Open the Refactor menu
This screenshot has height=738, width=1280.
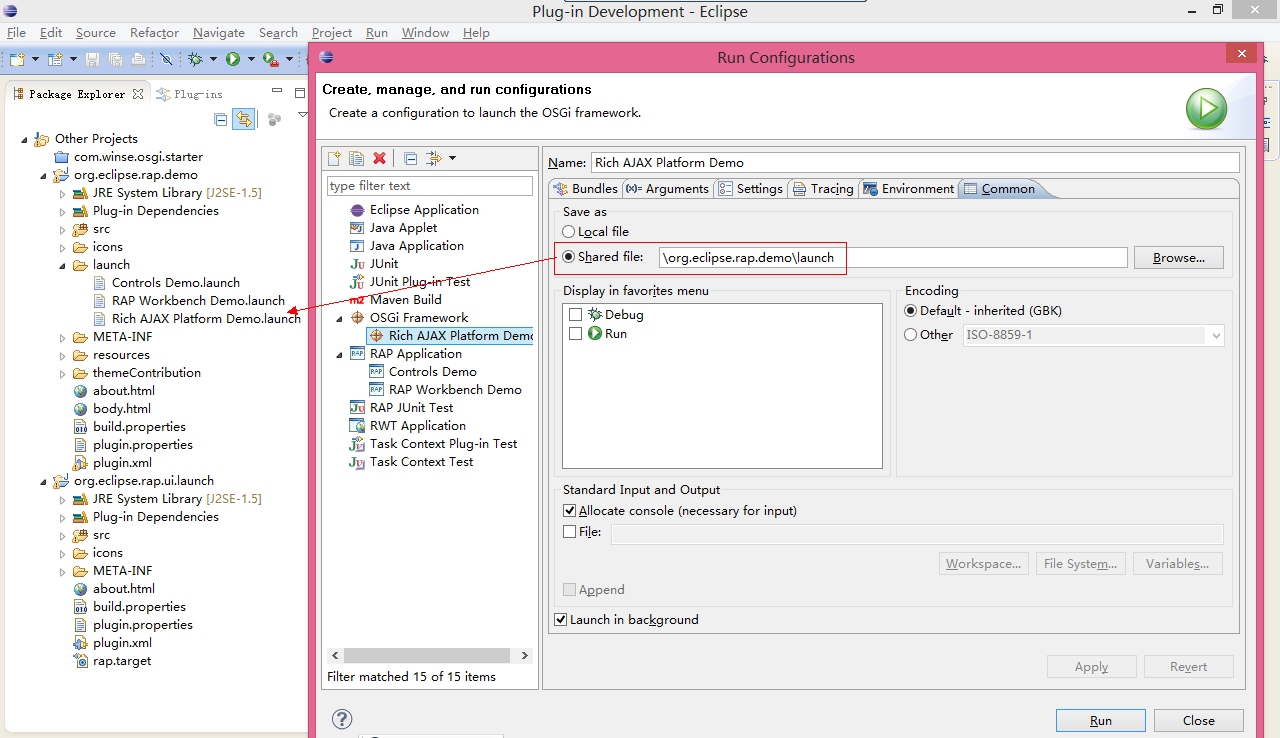click(154, 33)
